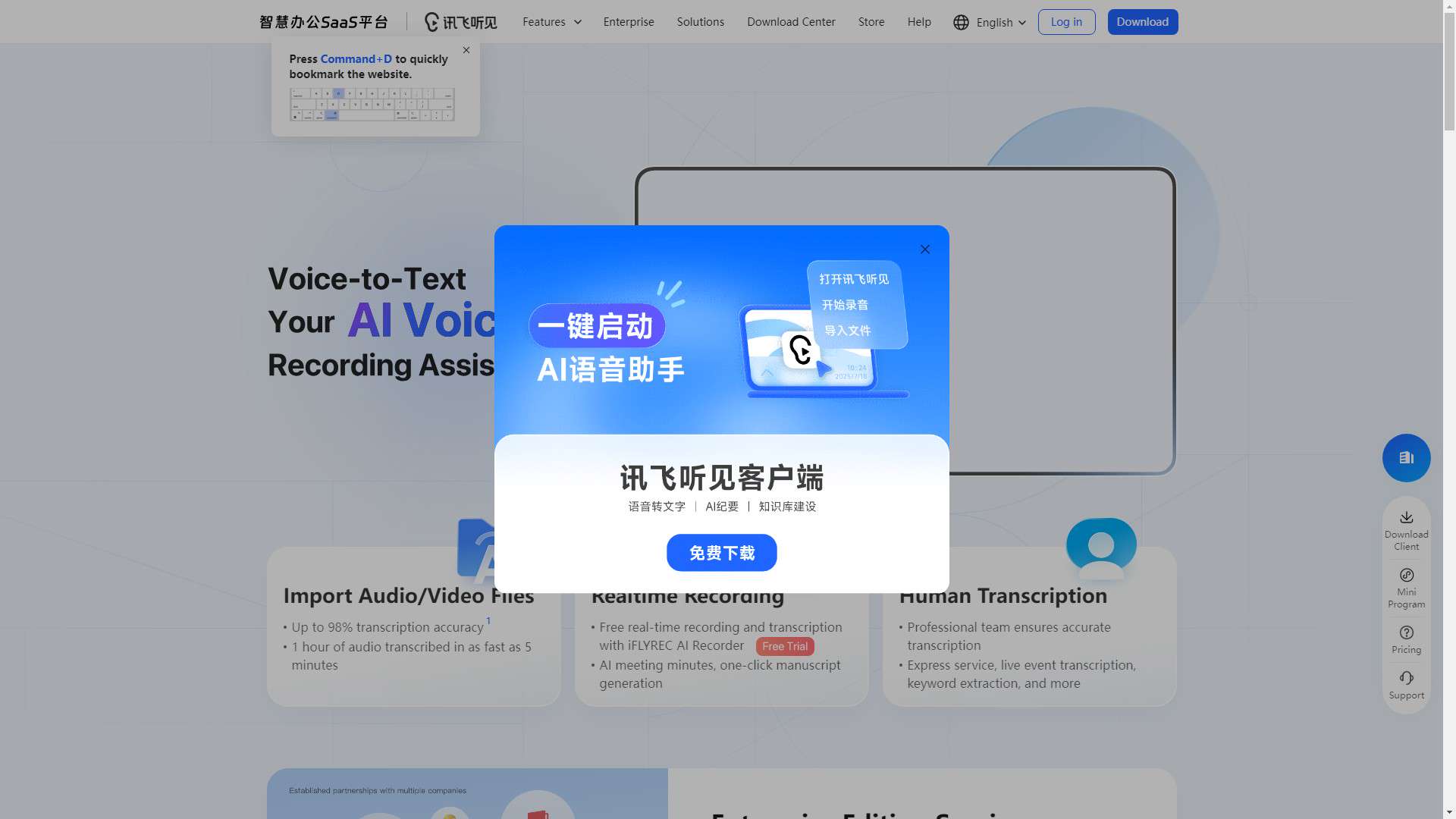1456x819 pixels.
Task: Click the 智慧办公SaaS平台 logo text
Action: [x=324, y=22]
